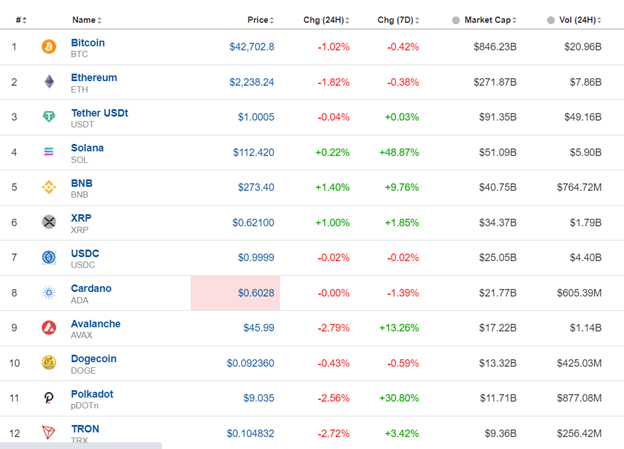
Task: Click the TRON logo icon
Action: (x=49, y=432)
